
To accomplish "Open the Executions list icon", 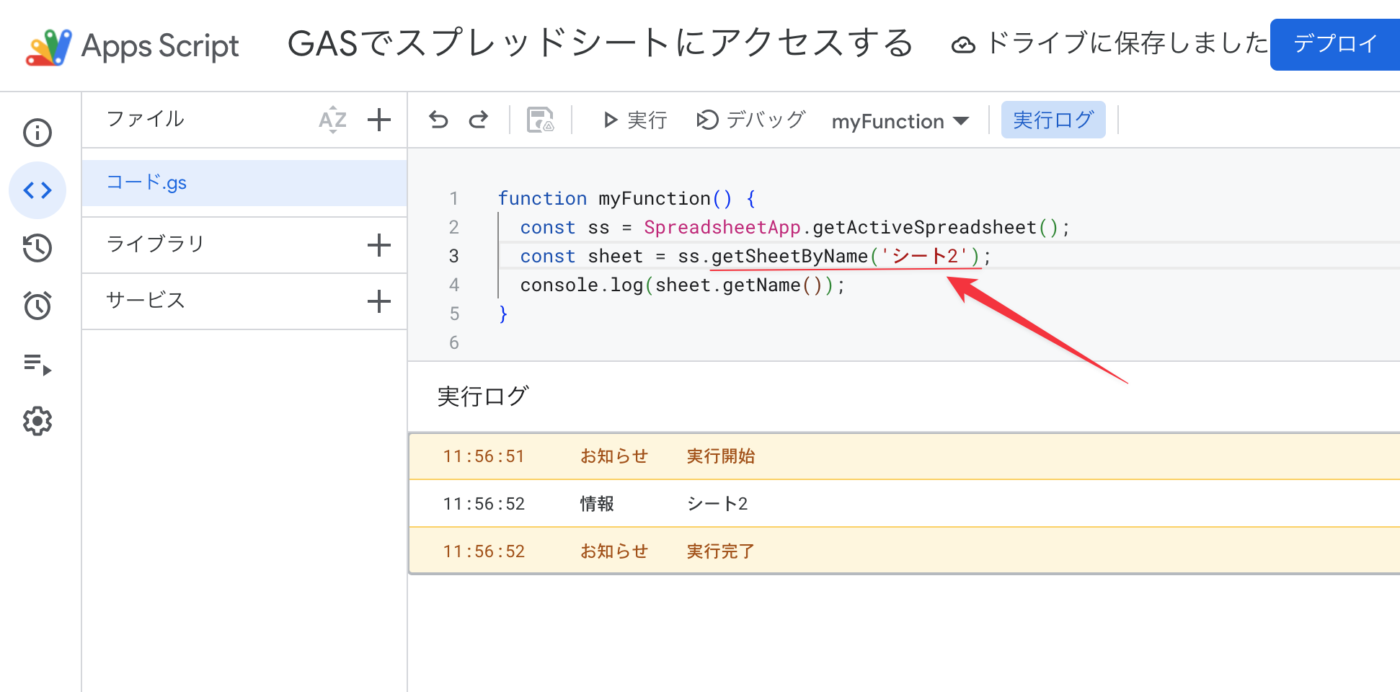I will (x=37, y=363).
